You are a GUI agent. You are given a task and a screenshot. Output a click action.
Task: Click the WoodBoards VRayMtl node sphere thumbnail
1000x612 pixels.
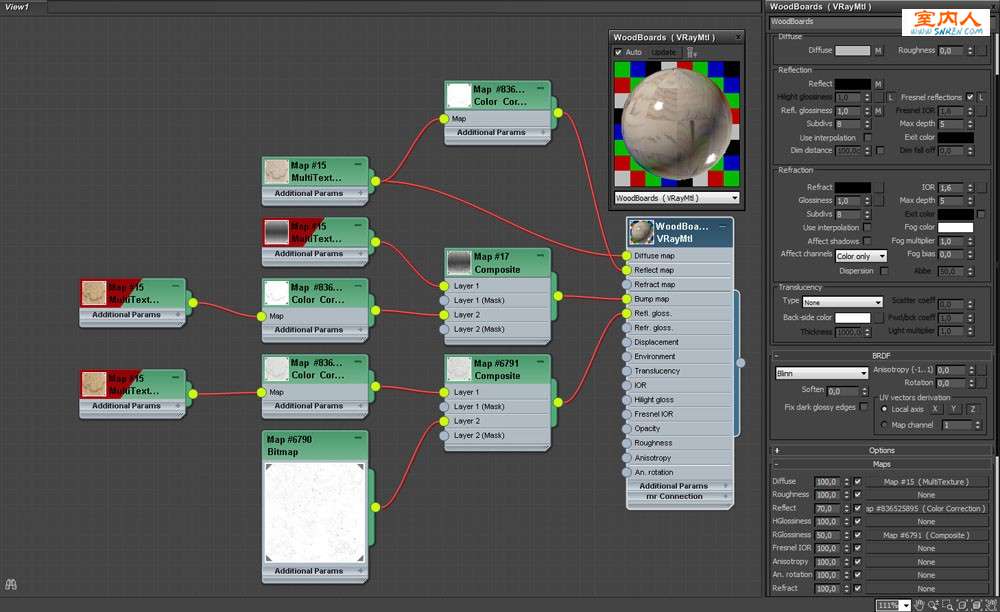pos(641,232)
